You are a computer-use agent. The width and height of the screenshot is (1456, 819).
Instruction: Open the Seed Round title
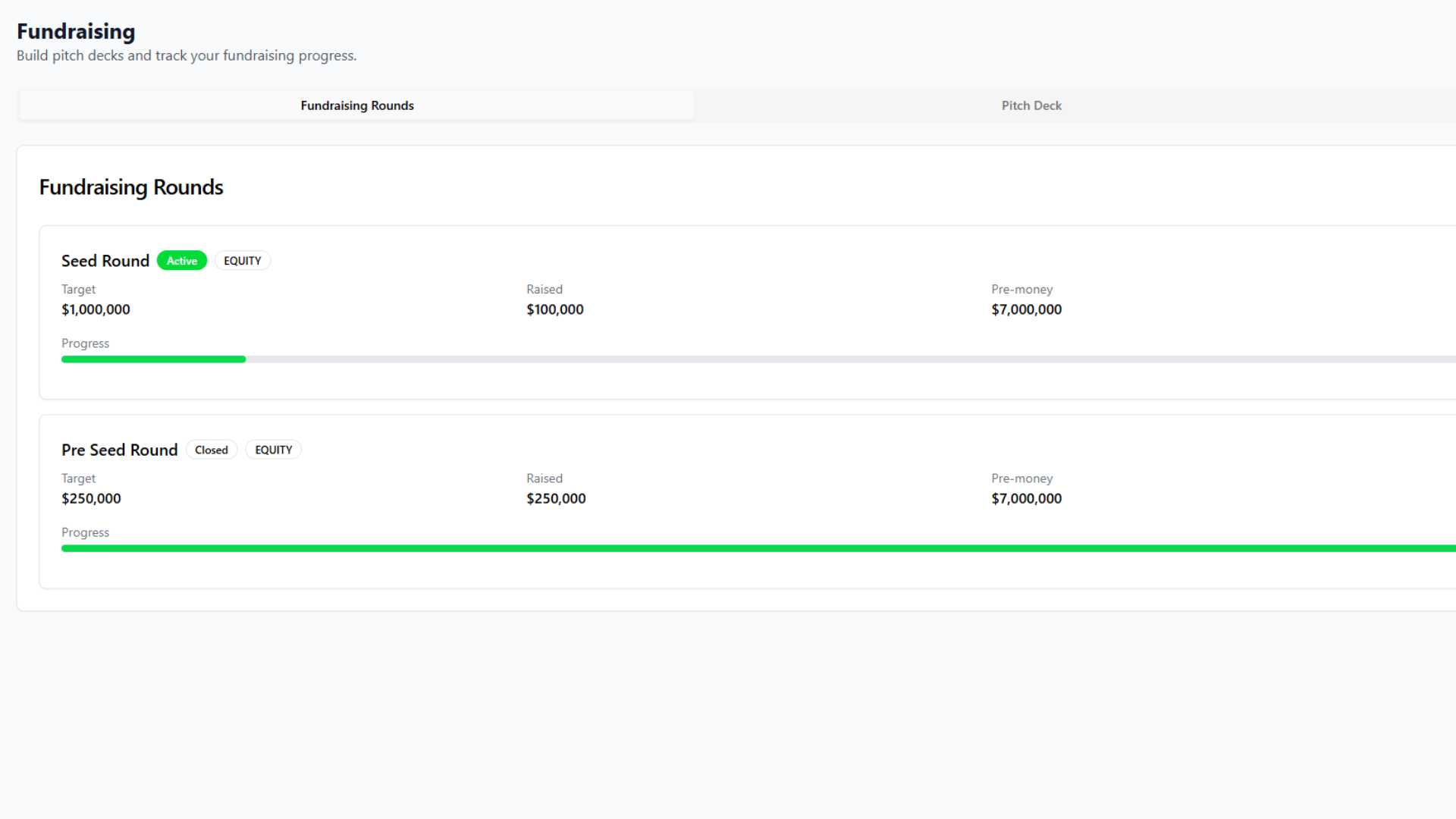coord(105,261)
